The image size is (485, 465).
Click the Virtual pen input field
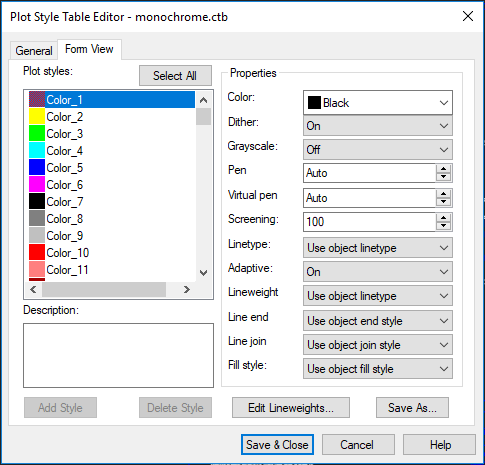pyautogui.click(x=369, y=198)
